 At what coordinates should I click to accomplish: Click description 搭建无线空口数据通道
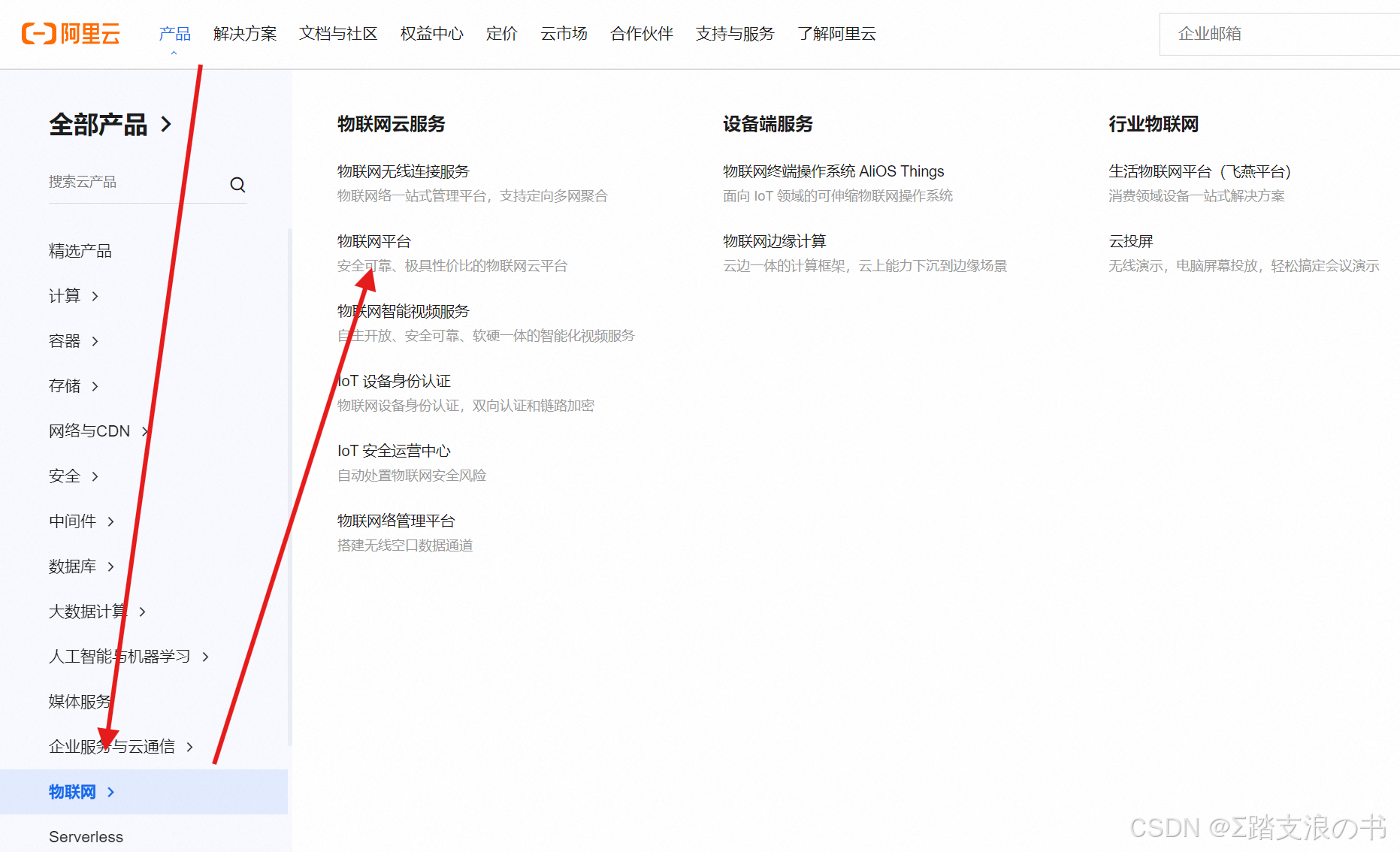pyautogui.click(x=405, y=545)
